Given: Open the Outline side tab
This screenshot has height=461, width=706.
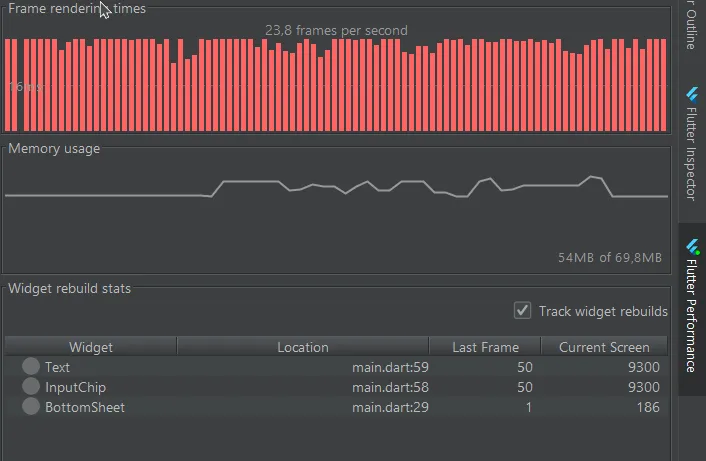Looking at the screenshot, I should (692, 25).
